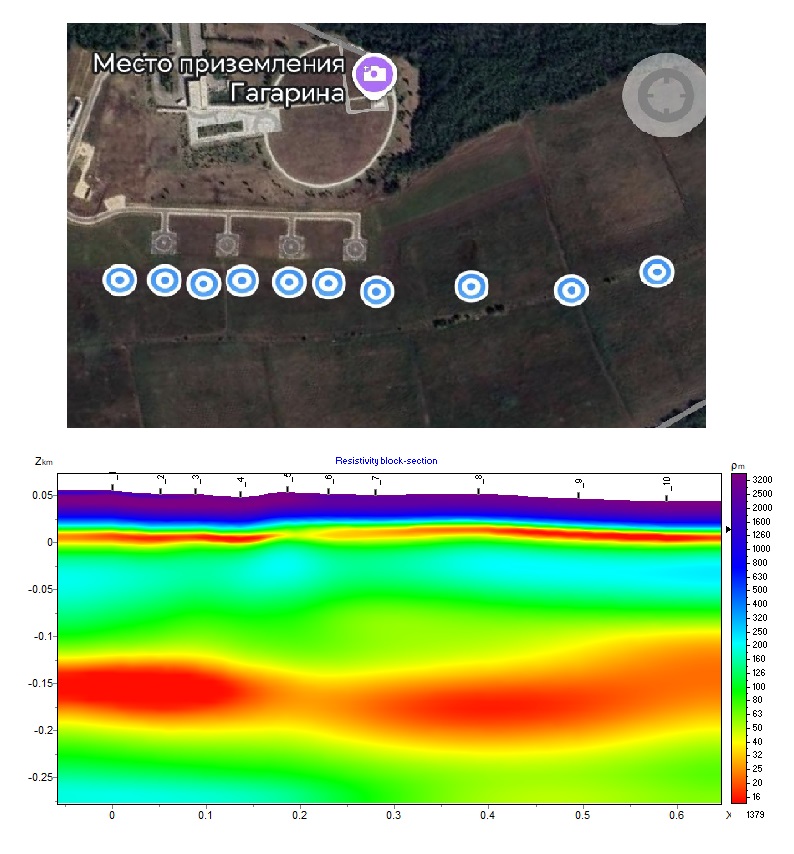Click the red bottom of resistivity color bar

pos(739,797)
